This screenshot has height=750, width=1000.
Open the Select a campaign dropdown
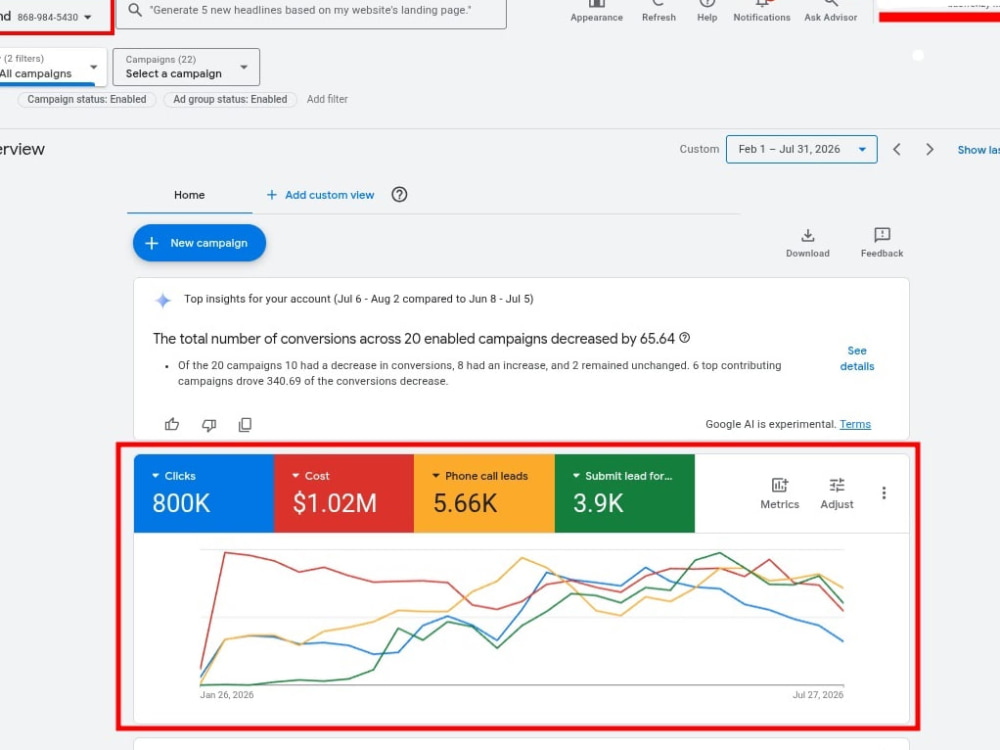coord(186,67)
